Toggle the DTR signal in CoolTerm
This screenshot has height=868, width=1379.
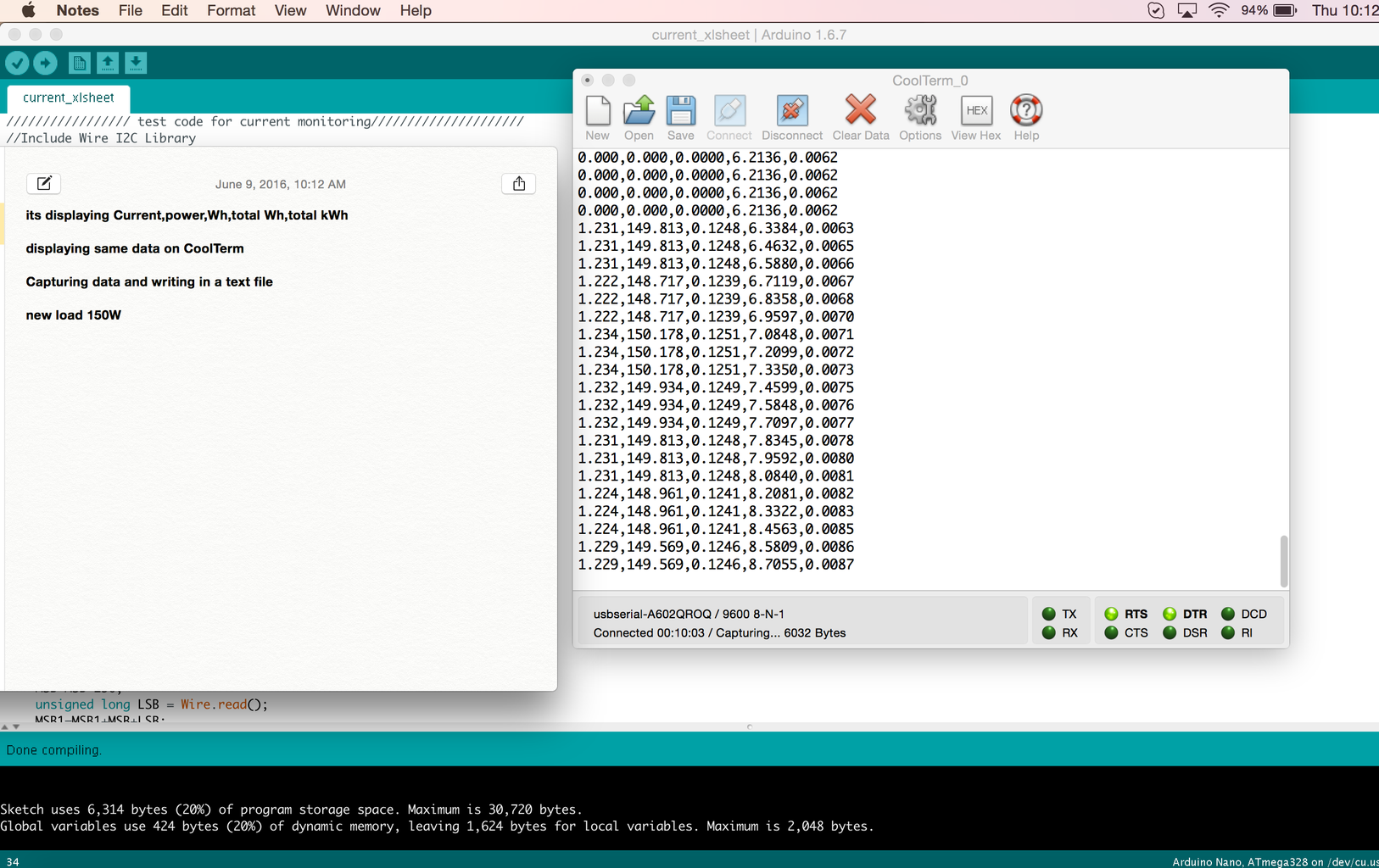point(1170,614)
